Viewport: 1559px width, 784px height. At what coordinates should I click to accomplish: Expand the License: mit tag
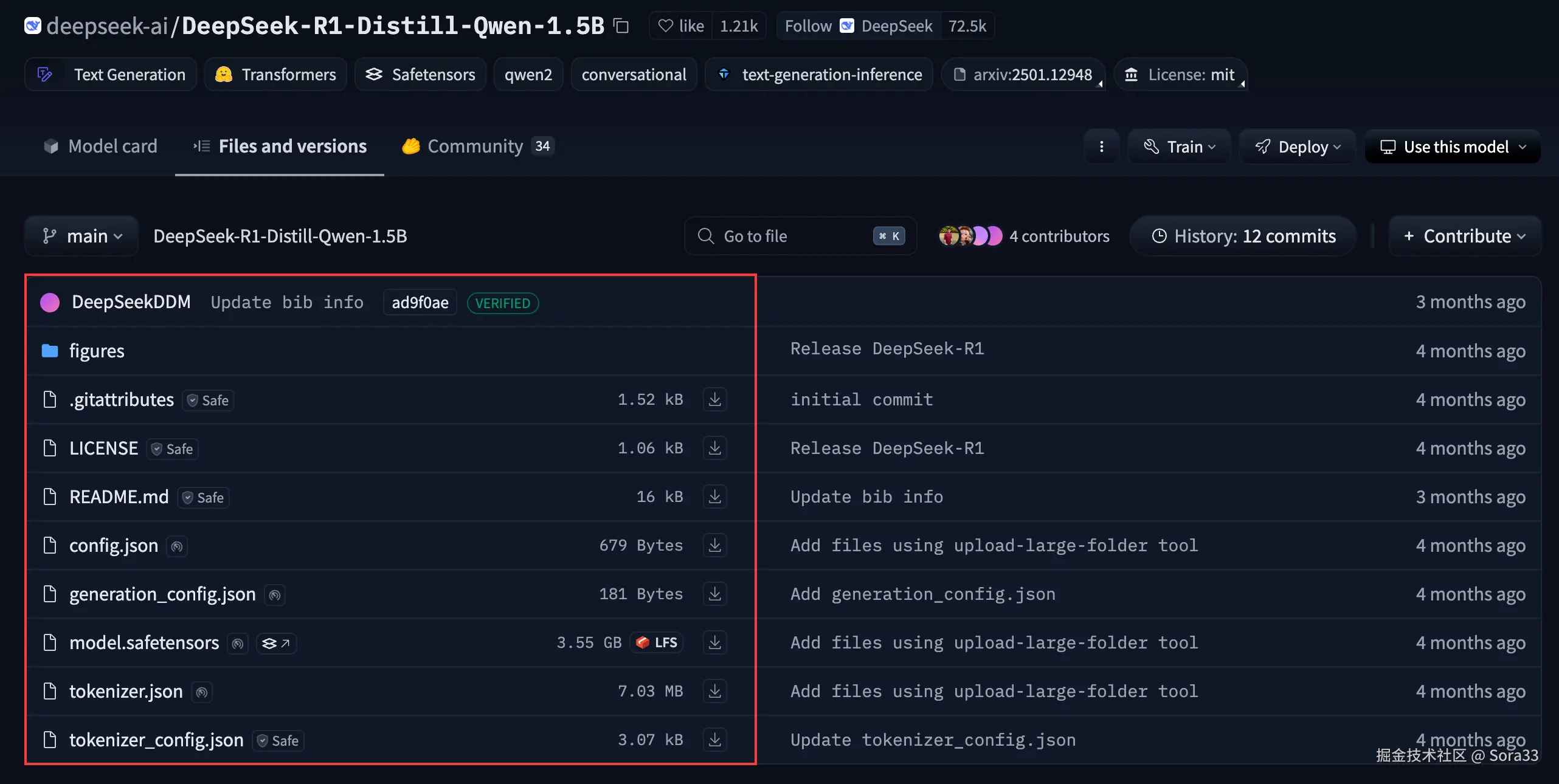1181,75
